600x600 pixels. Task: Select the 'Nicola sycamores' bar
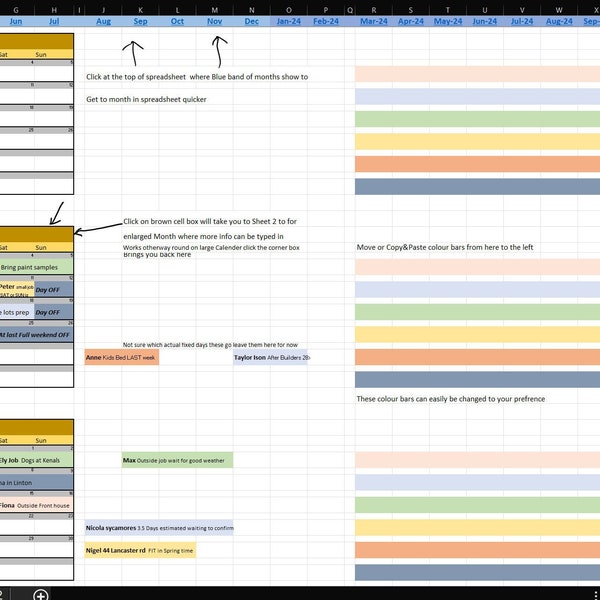pyautogui.click(x=159, y=528)
